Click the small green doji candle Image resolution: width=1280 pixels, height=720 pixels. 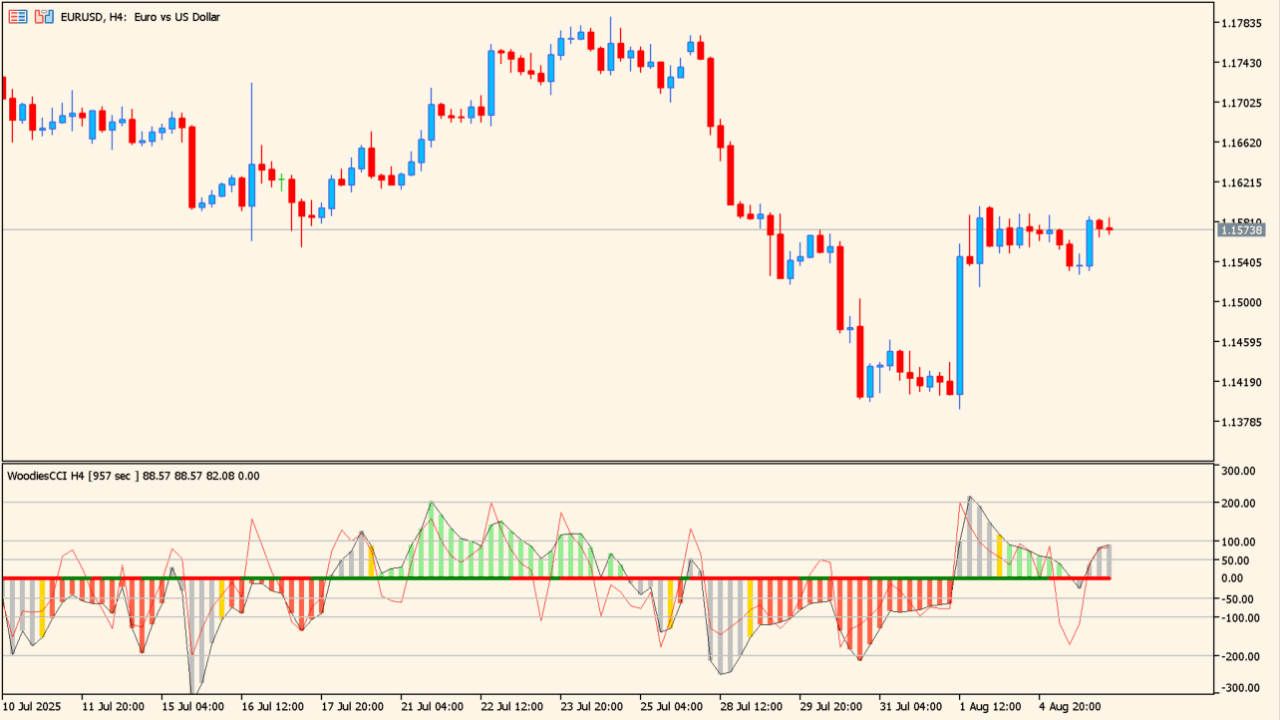pos(281,181)
